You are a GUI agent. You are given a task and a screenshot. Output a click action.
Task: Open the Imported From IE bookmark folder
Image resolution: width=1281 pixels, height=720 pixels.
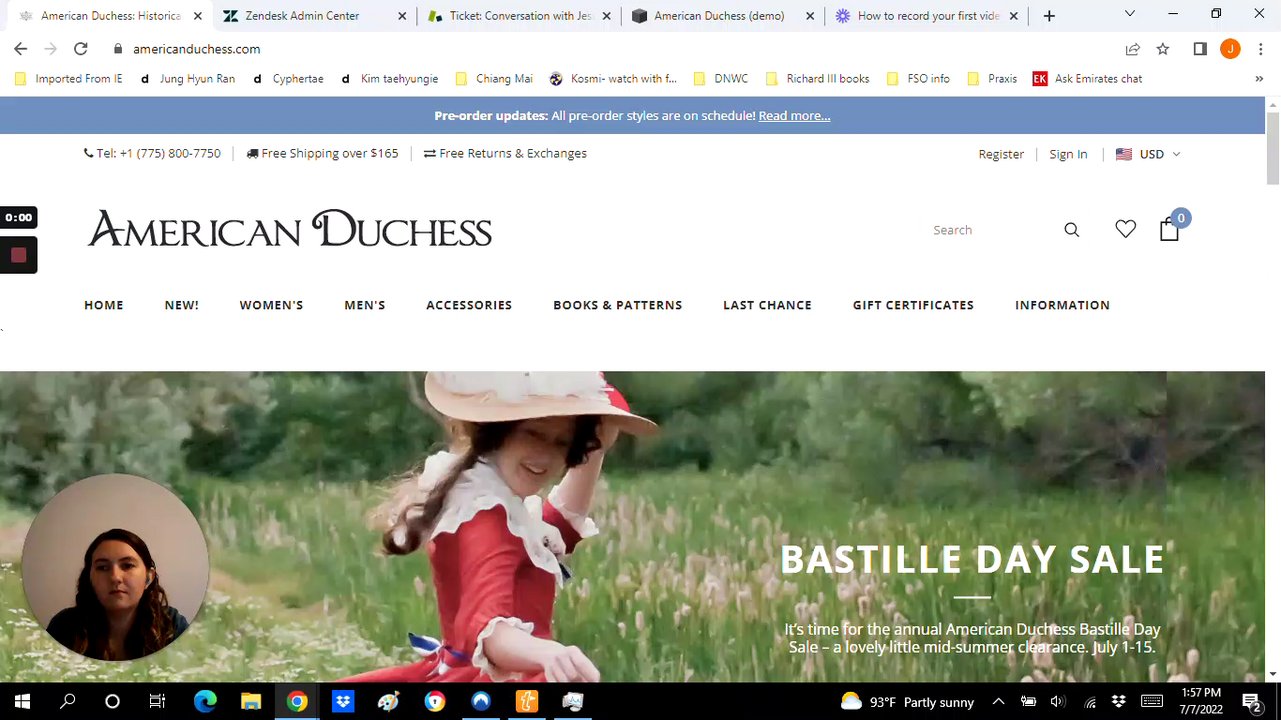click(x=68, y=79)
